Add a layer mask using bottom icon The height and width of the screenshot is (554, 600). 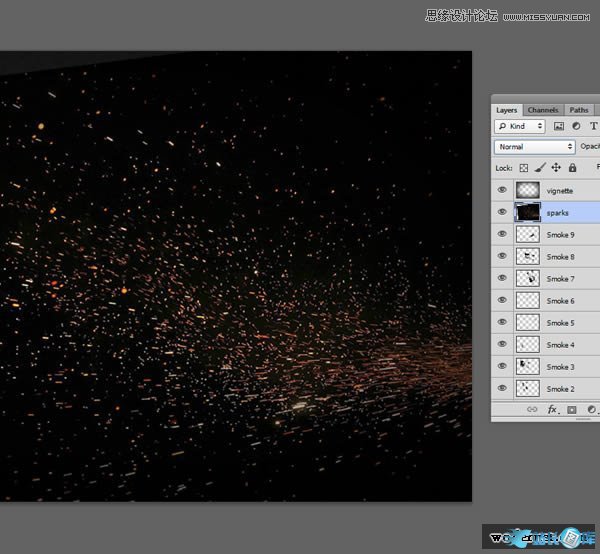[572, 409]
